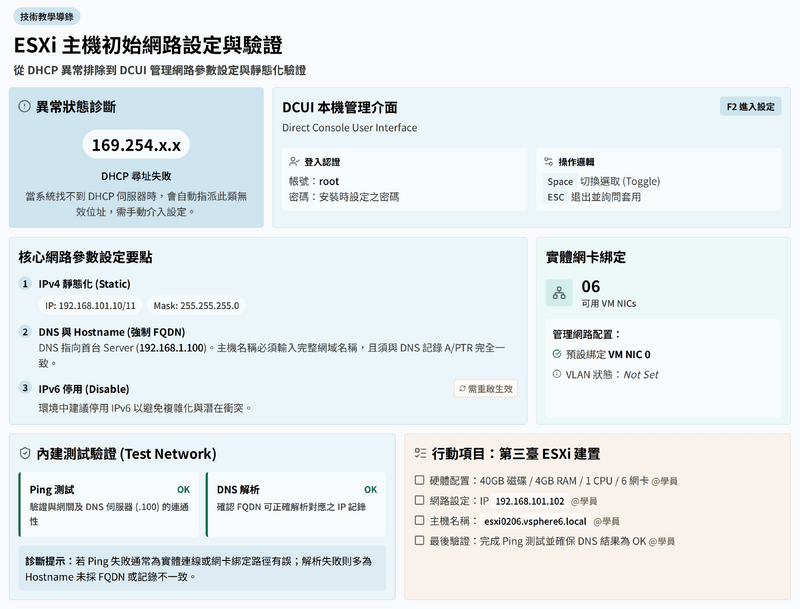Click the network icon beside 06 VM NICs
The height and width of the screenshot is (609, 800).
(558, 293)
